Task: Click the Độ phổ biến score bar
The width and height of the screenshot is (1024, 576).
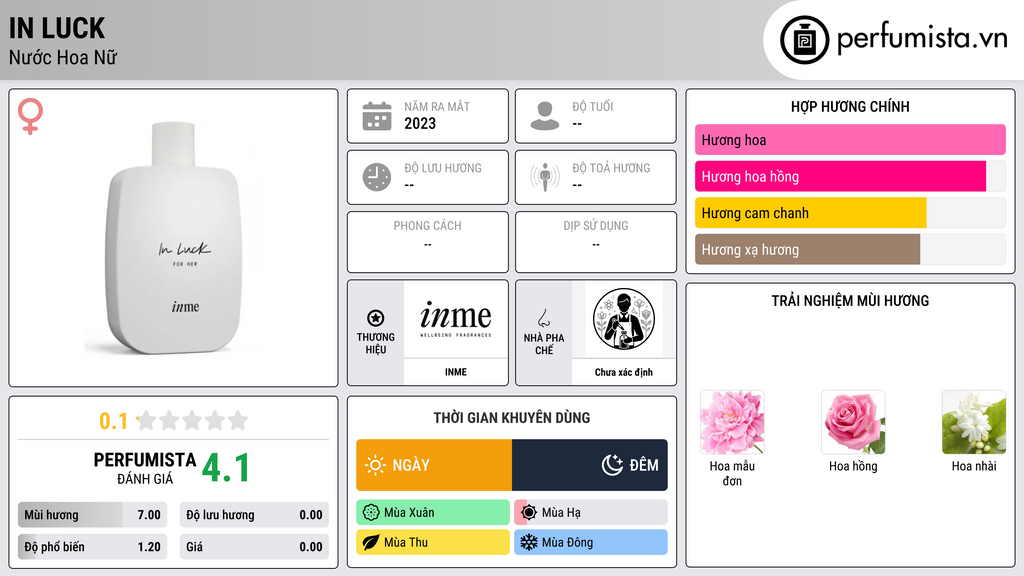Action: [92, 547]
